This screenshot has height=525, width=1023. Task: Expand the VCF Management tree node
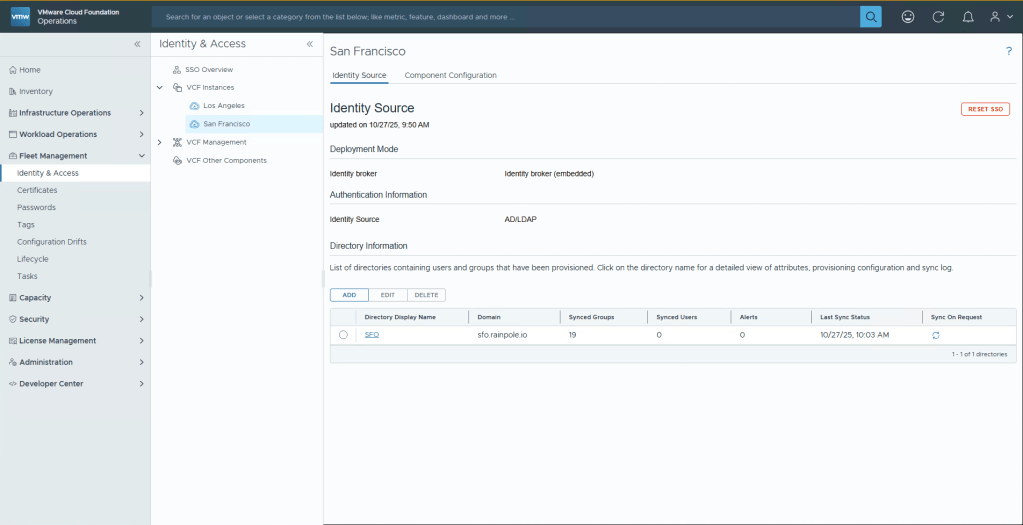click(160, 142)
